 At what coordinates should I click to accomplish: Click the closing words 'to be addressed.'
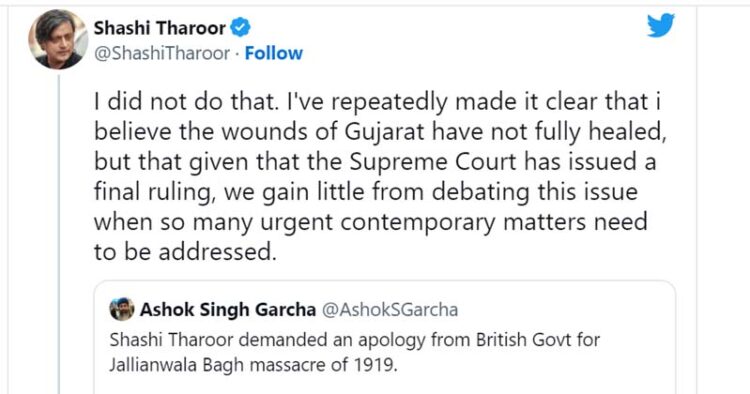(185, 252)
